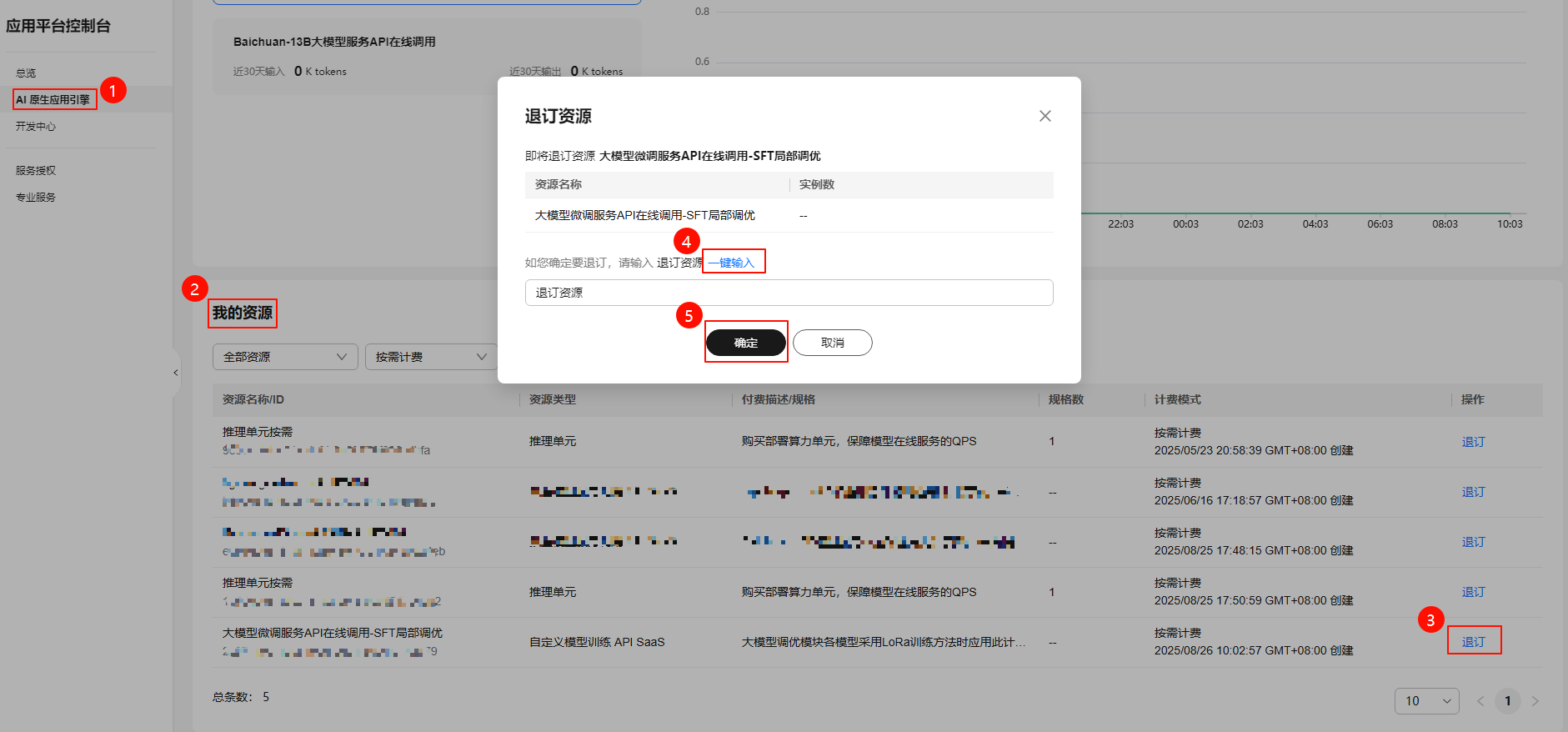The height and width of the screenshot is (732, 1568).
Task: Click the 退订资源 confirmation input field
Action: 789,293
